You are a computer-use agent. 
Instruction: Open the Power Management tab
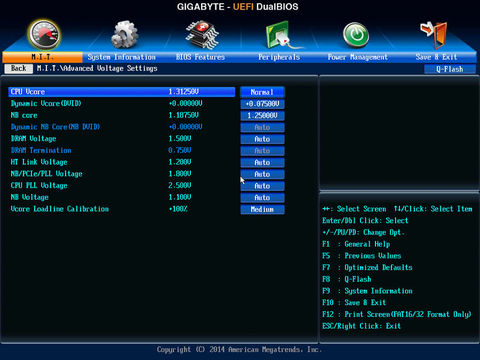coord(358,57)
